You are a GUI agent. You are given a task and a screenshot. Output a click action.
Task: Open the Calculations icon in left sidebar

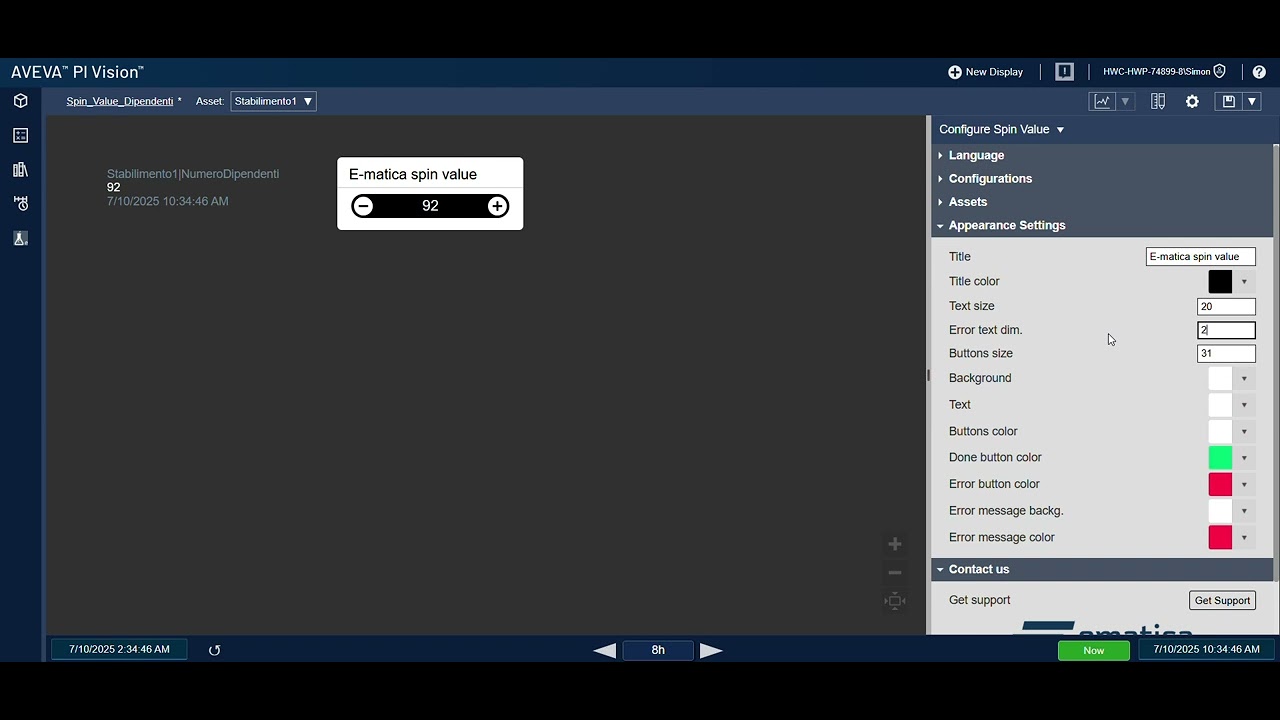pos(20,135)
